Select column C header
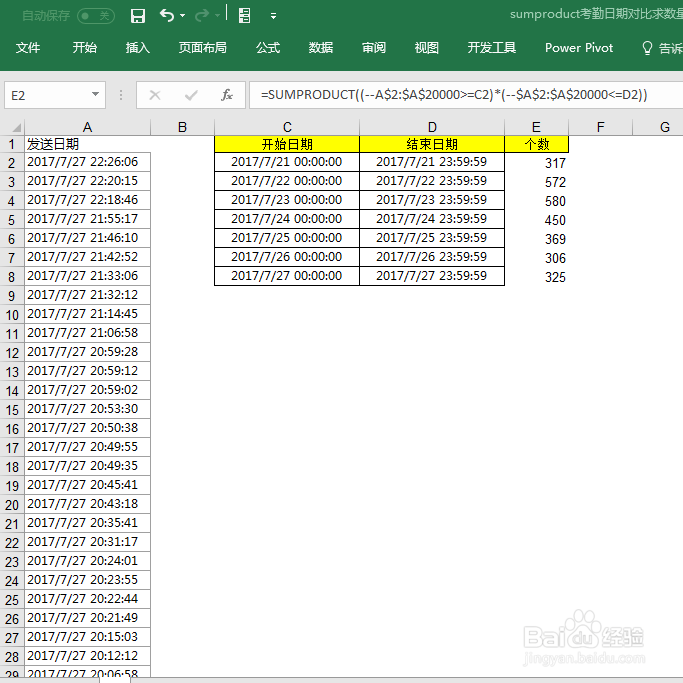 [287, 127]
